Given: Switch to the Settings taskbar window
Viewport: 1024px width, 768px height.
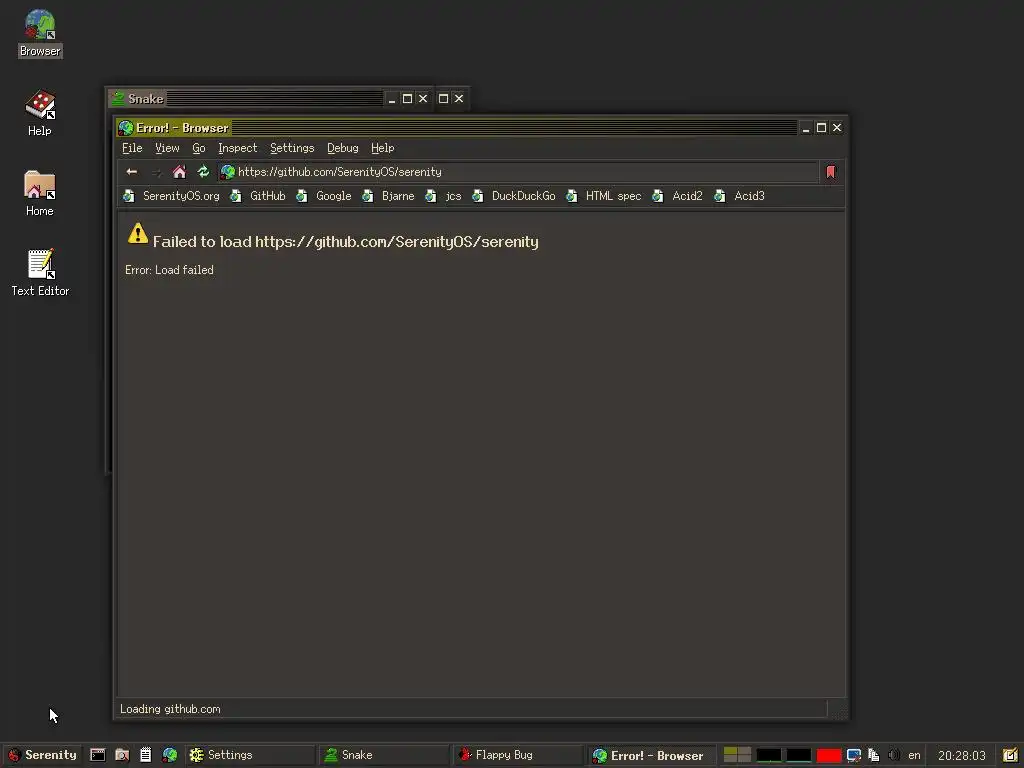Looking at the screenshot, I should click(x=249, y=755).
